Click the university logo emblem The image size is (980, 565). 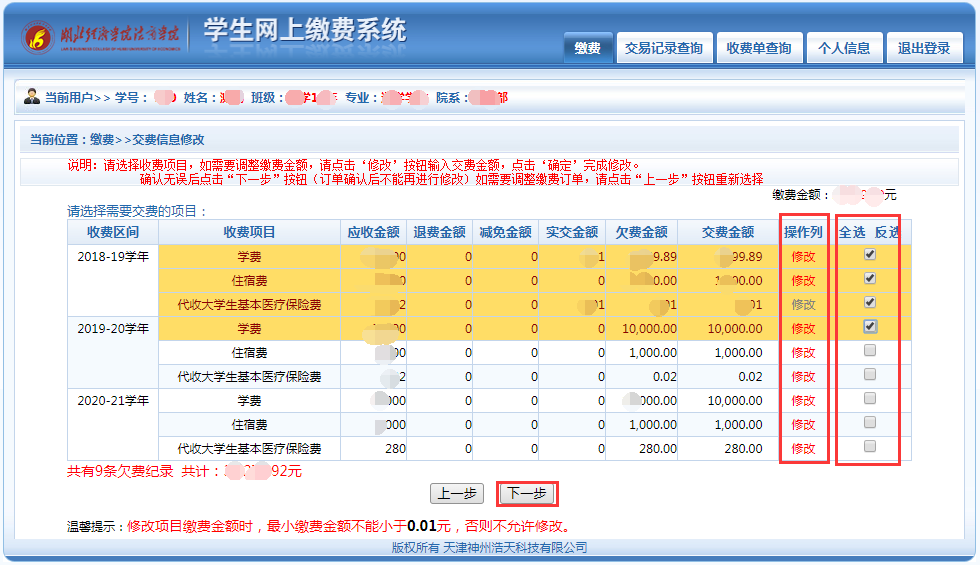click(38, 38)
